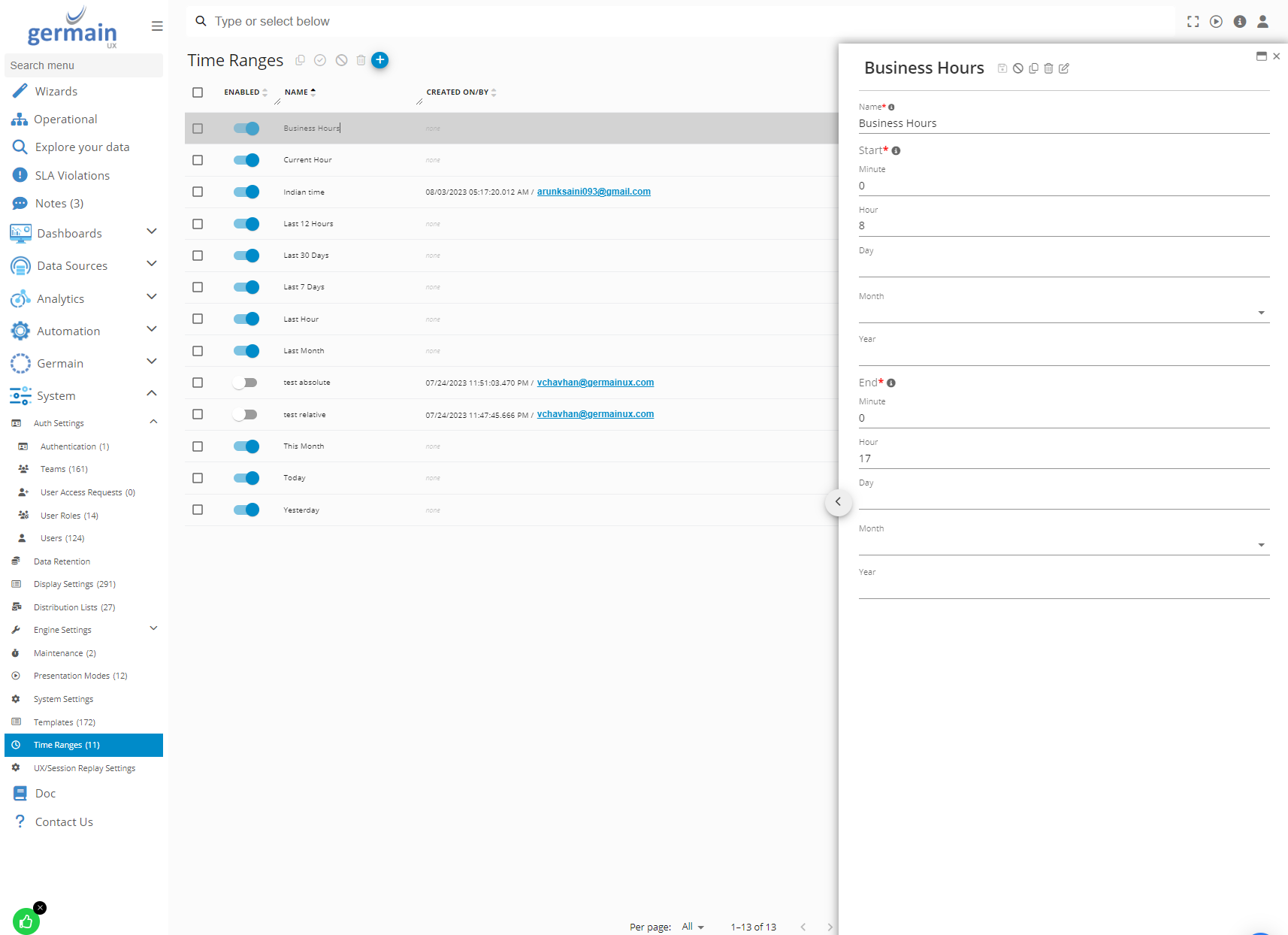
Task: Click duplicate icon in Business Hours panel
Action: (x=1033, y=68)
